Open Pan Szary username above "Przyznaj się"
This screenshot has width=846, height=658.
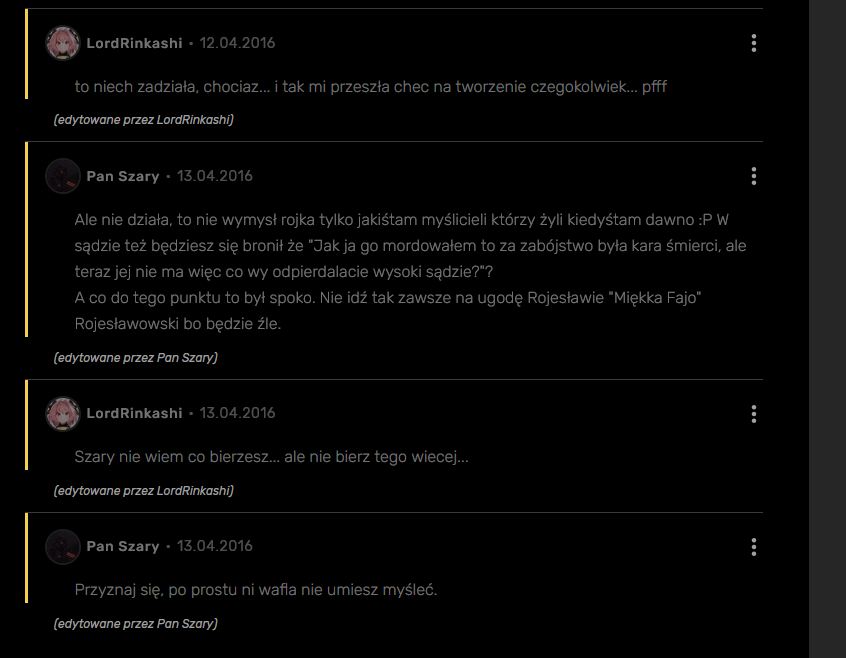pyautogui.click(x=123, y=546)
